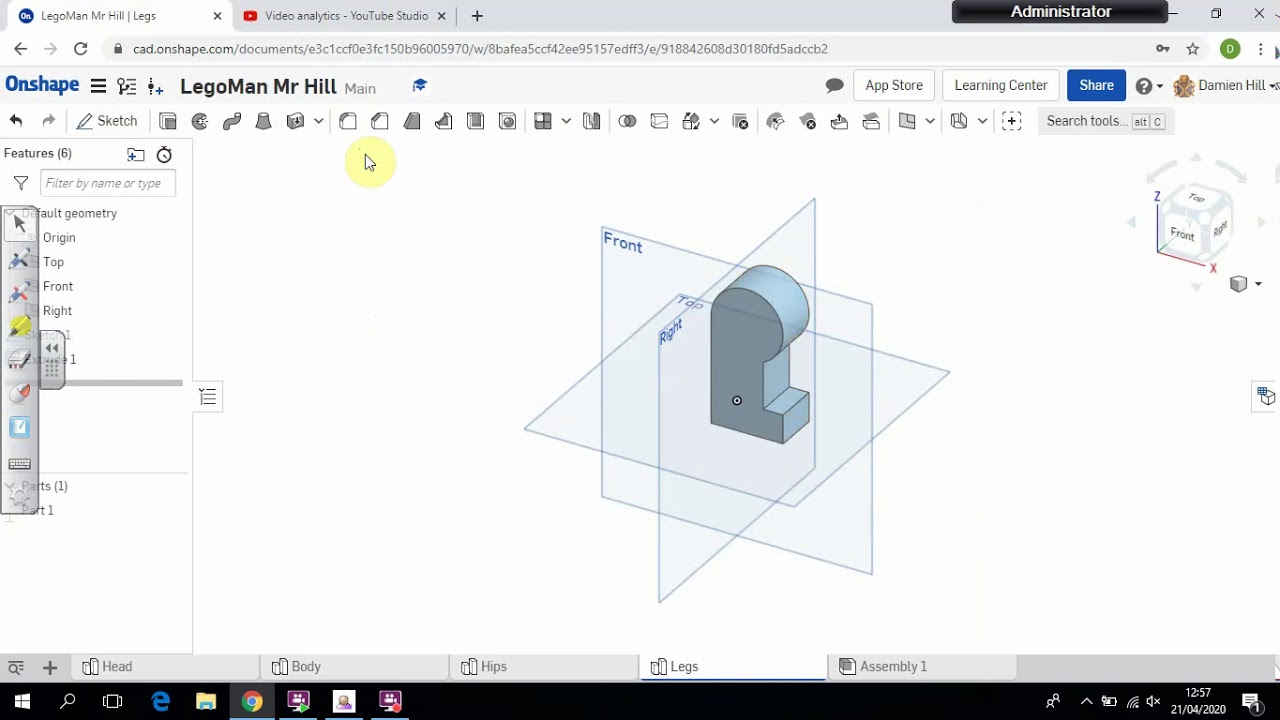The height and width of the screenshot is (720, 1280).
Task: Open the pattern tools dropdown arrow
Action: 566,121
